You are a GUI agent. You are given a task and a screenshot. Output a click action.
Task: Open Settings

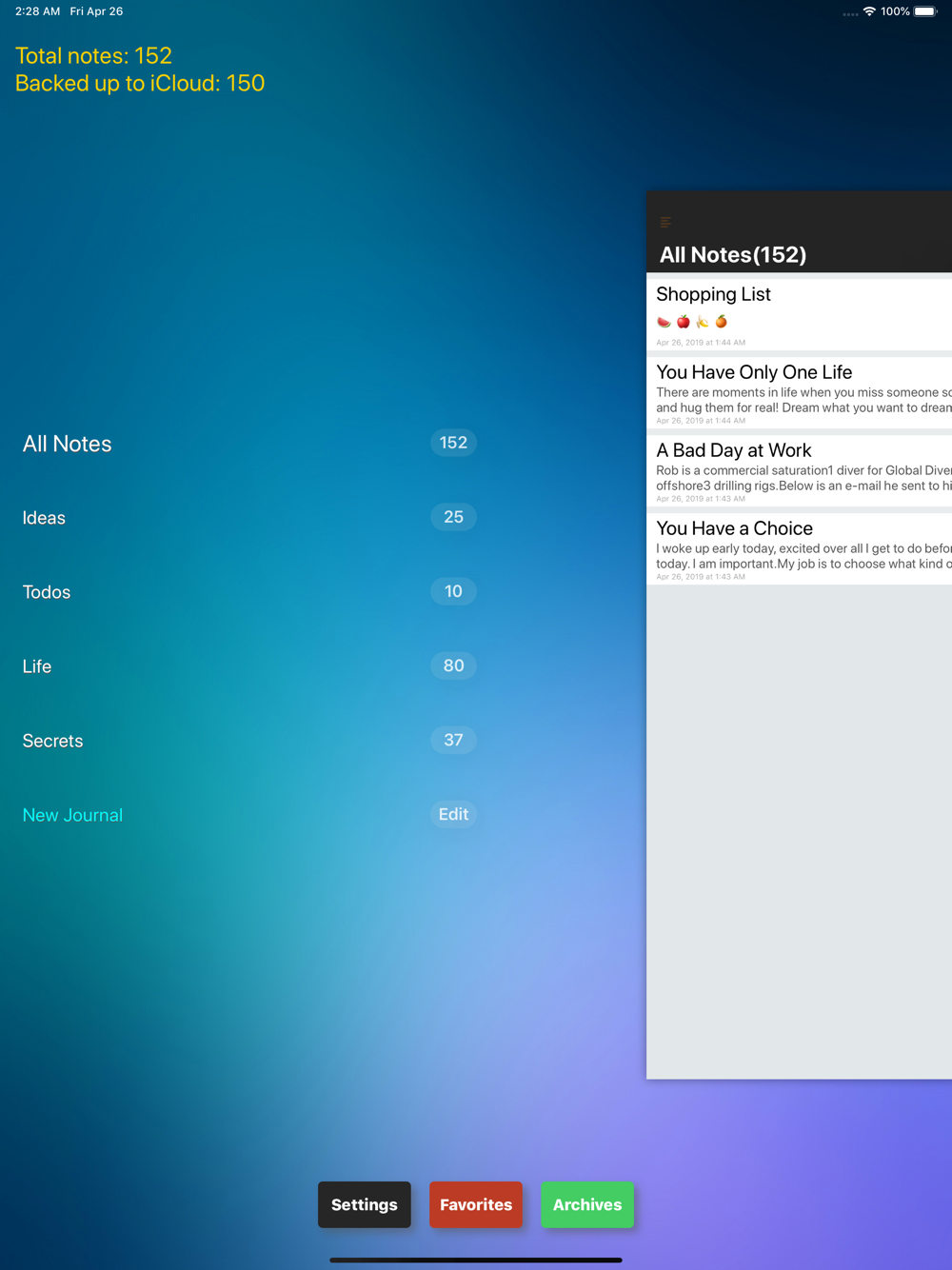point(365,1204)
